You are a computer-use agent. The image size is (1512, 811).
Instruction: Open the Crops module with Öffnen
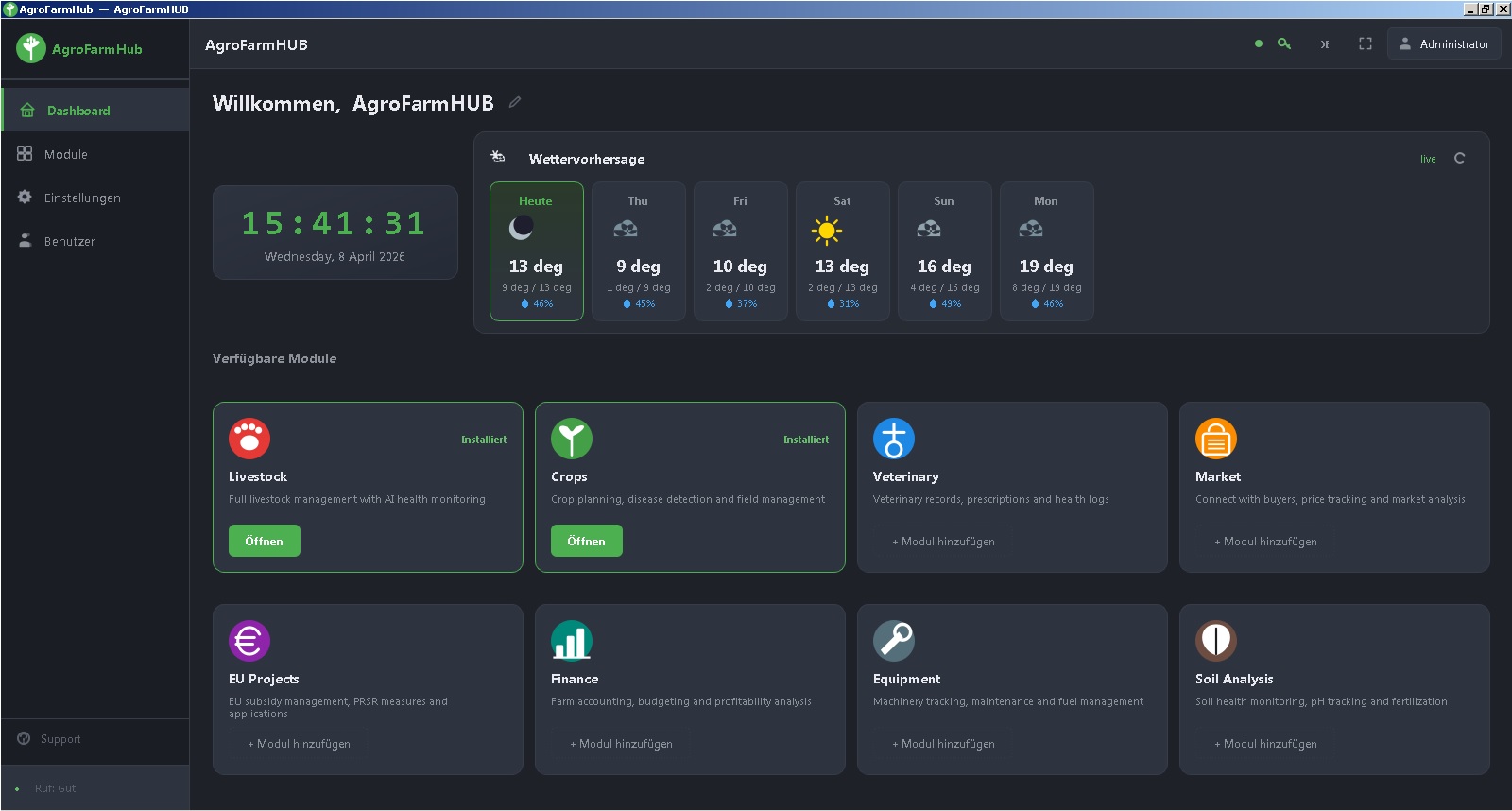pos(587,541)
